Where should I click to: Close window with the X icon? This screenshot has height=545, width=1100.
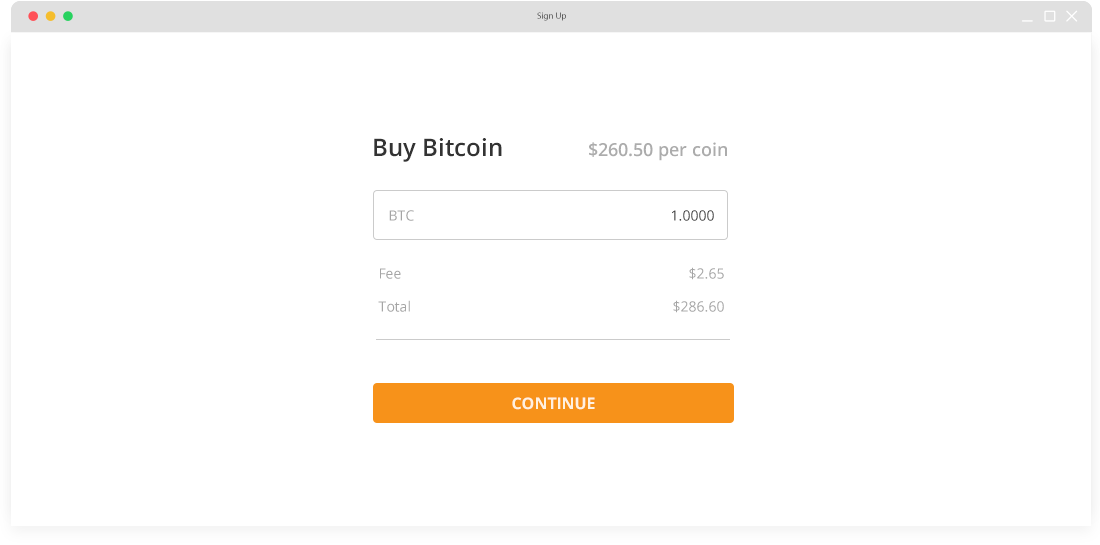click(x=1072, y=16)
